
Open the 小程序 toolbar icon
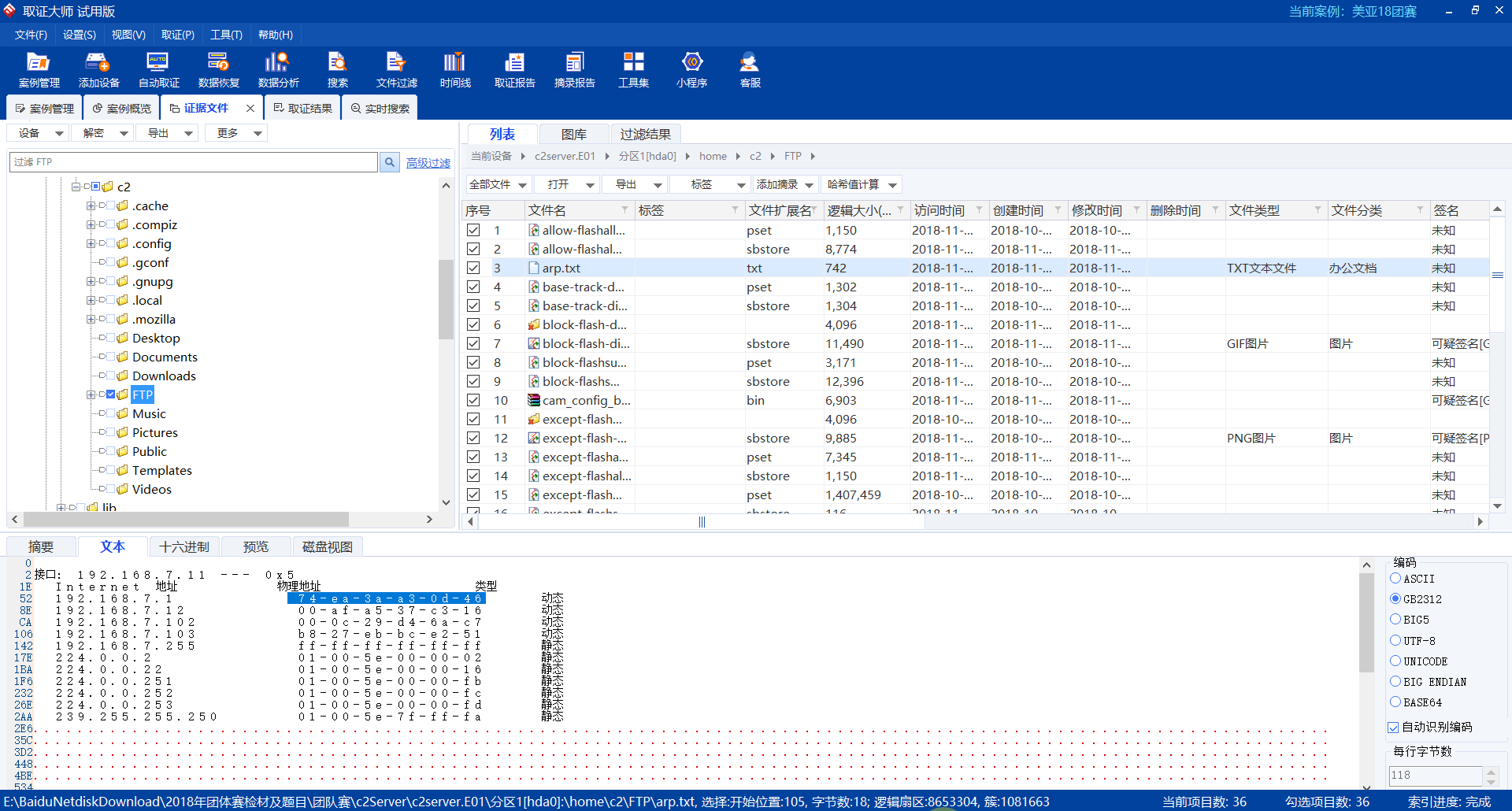691,69
